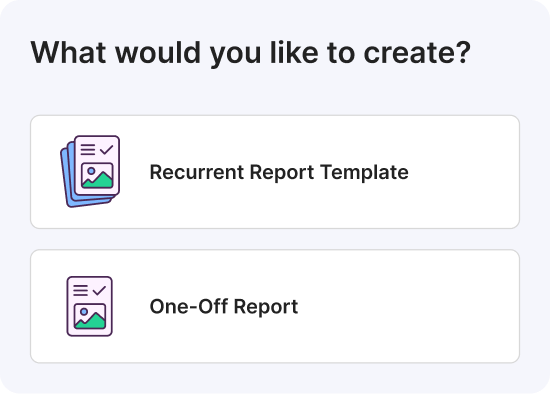Select the One-Off Report option
Viewport: 550px width, 394px height.
point(275,306)
